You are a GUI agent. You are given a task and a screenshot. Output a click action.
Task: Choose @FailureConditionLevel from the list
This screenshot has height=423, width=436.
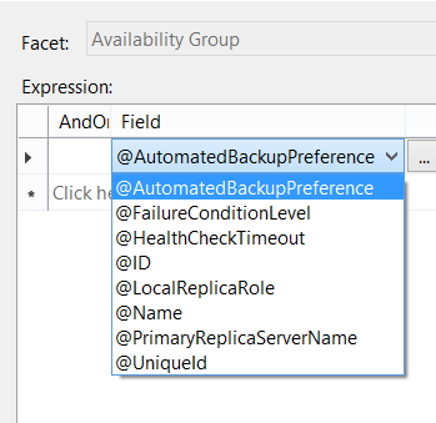[x=258, y=213]
